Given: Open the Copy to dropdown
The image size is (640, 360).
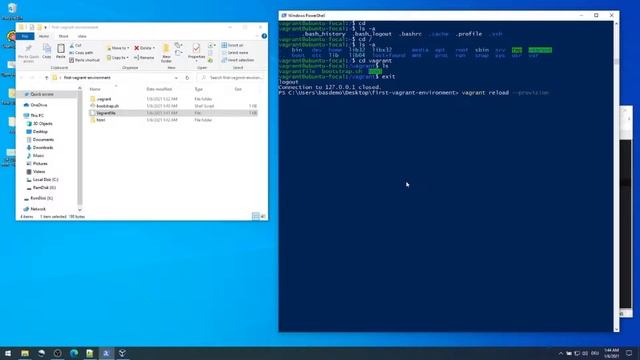Looking at the screenshot, I should (118, 58).
